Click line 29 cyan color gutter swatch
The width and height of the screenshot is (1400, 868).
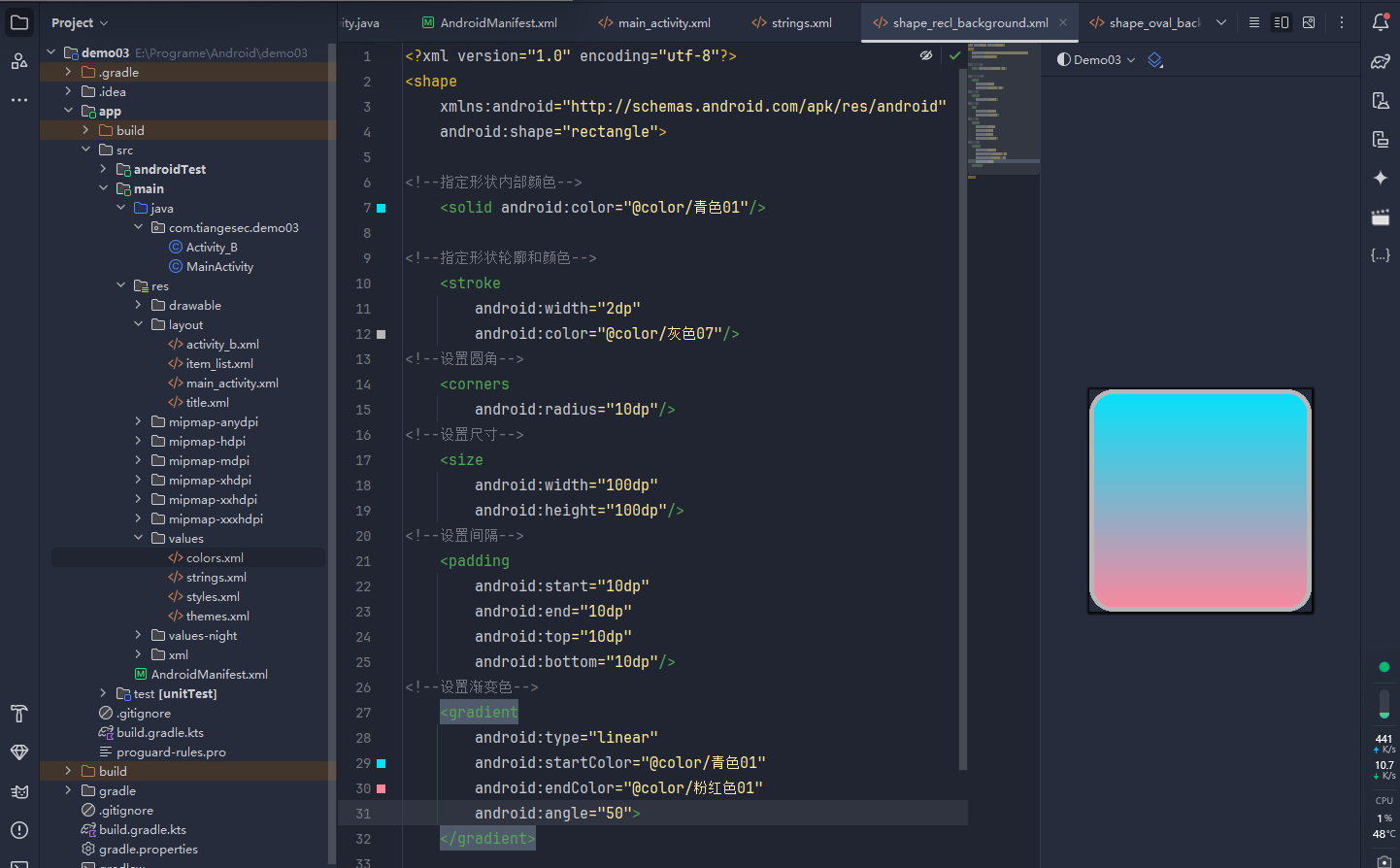(x=382, y=763)
